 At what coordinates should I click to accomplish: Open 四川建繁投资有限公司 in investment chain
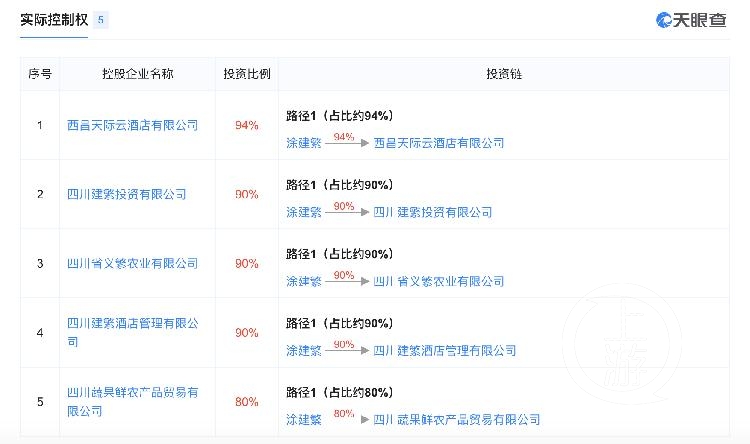[432, 212]
